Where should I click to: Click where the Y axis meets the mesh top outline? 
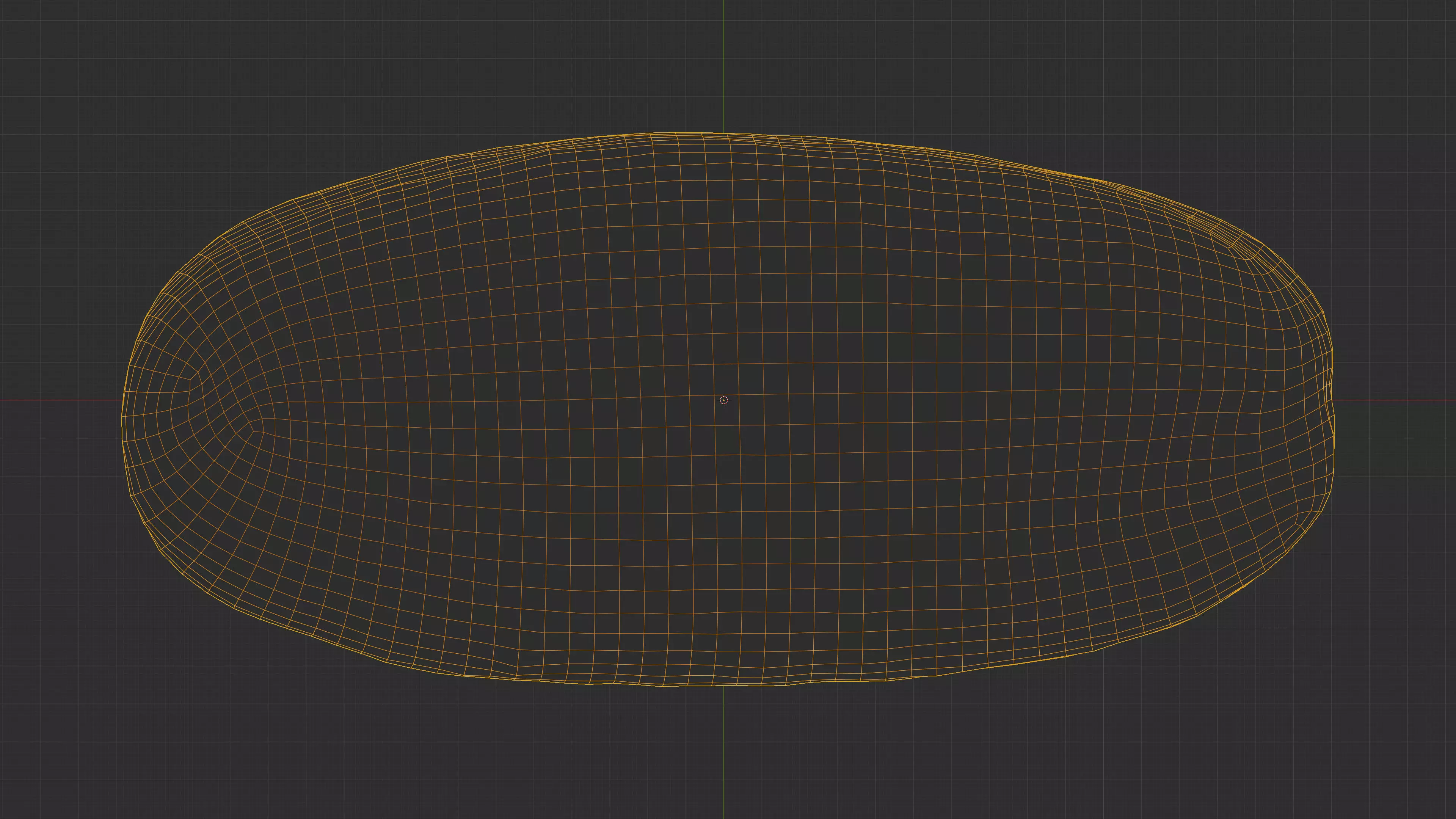[x=724, y=134]
